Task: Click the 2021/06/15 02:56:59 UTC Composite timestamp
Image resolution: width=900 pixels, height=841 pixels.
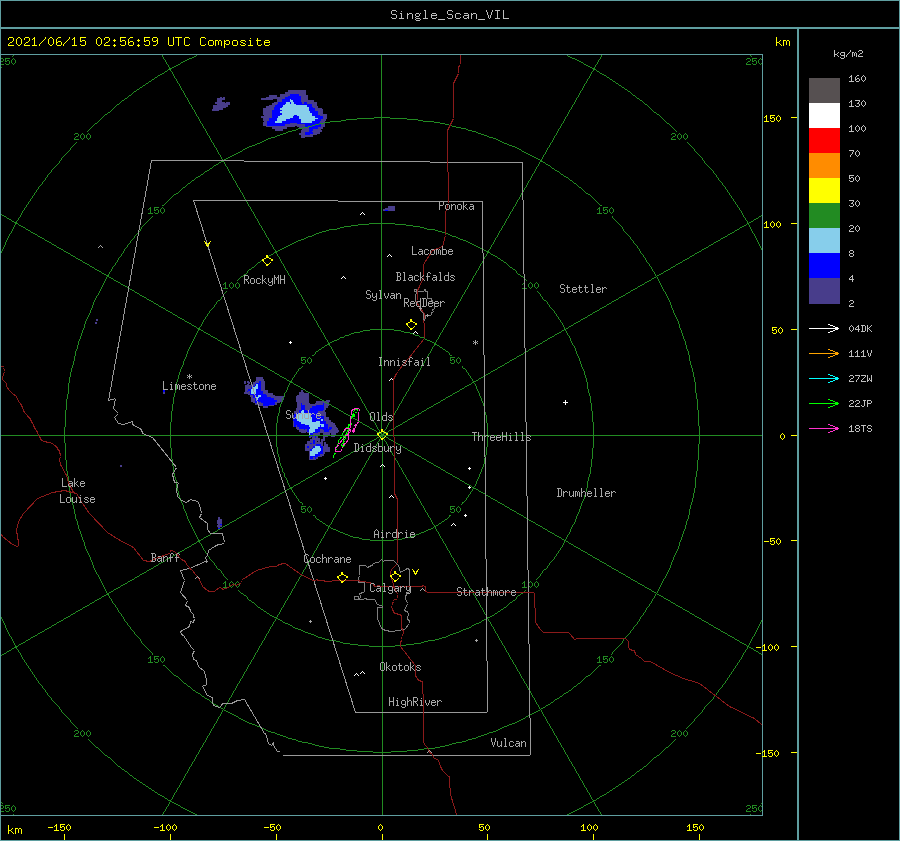Action: point(138,42)
